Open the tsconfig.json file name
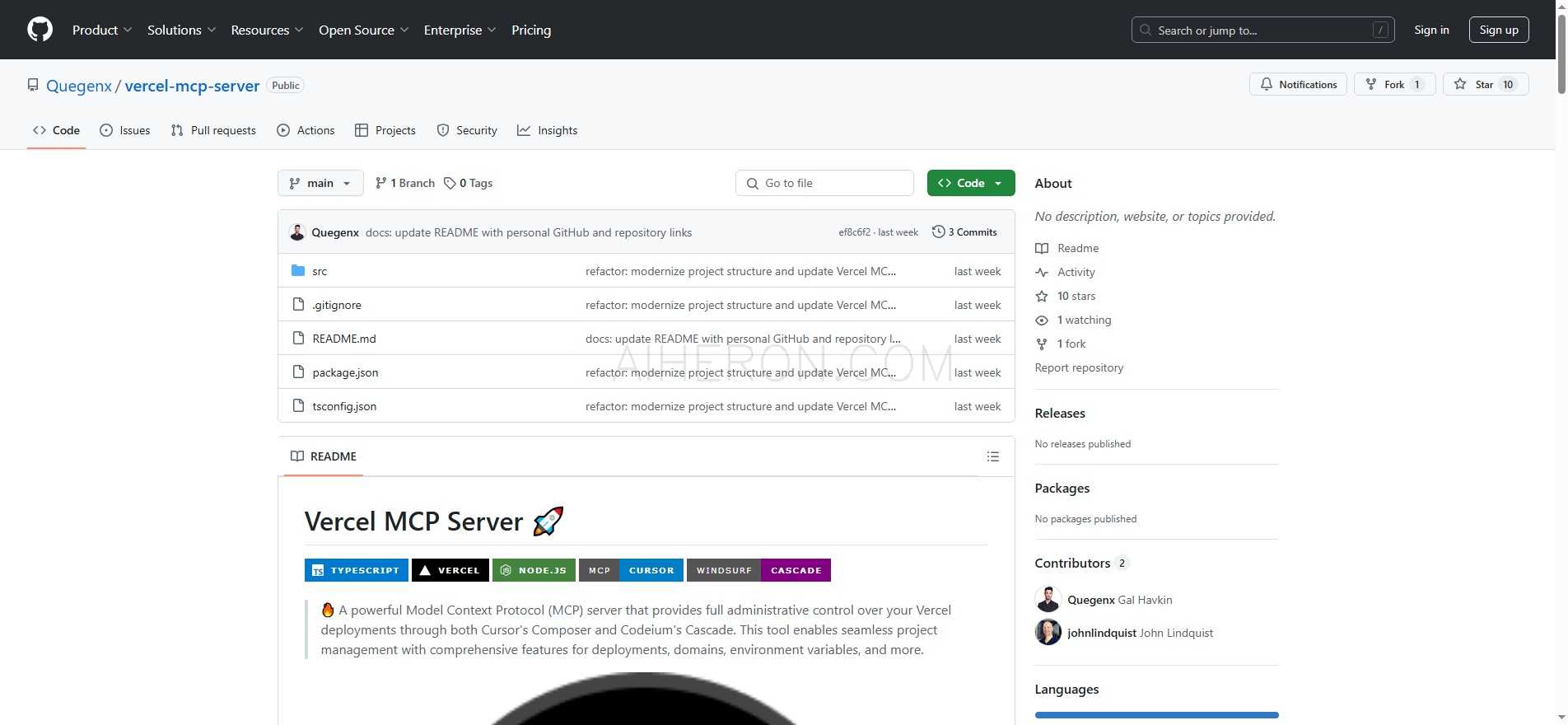This screenshot has width=1568, height=725. pos(344,406)
